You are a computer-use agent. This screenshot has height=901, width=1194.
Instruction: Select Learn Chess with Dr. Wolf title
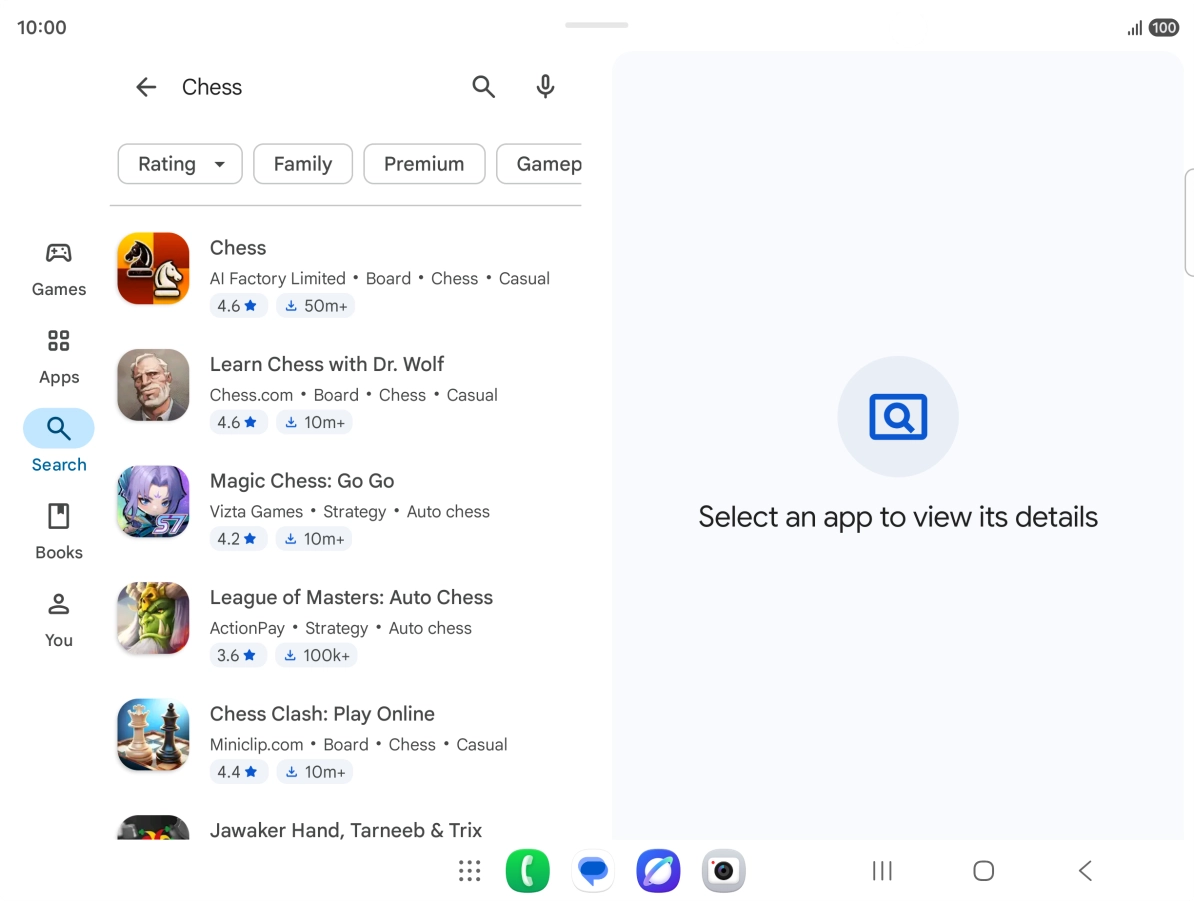pos(327,364)
